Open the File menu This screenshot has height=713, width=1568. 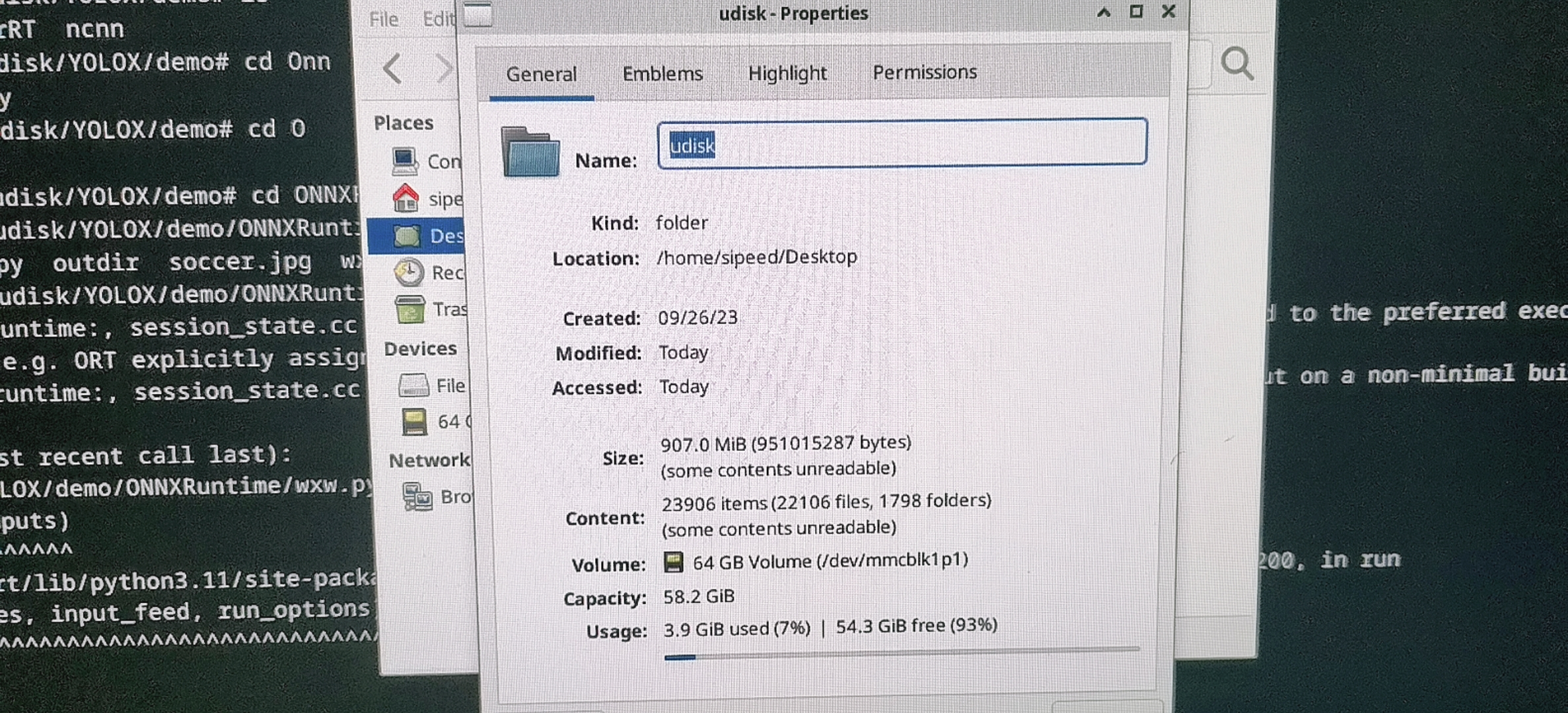[383, 20]
